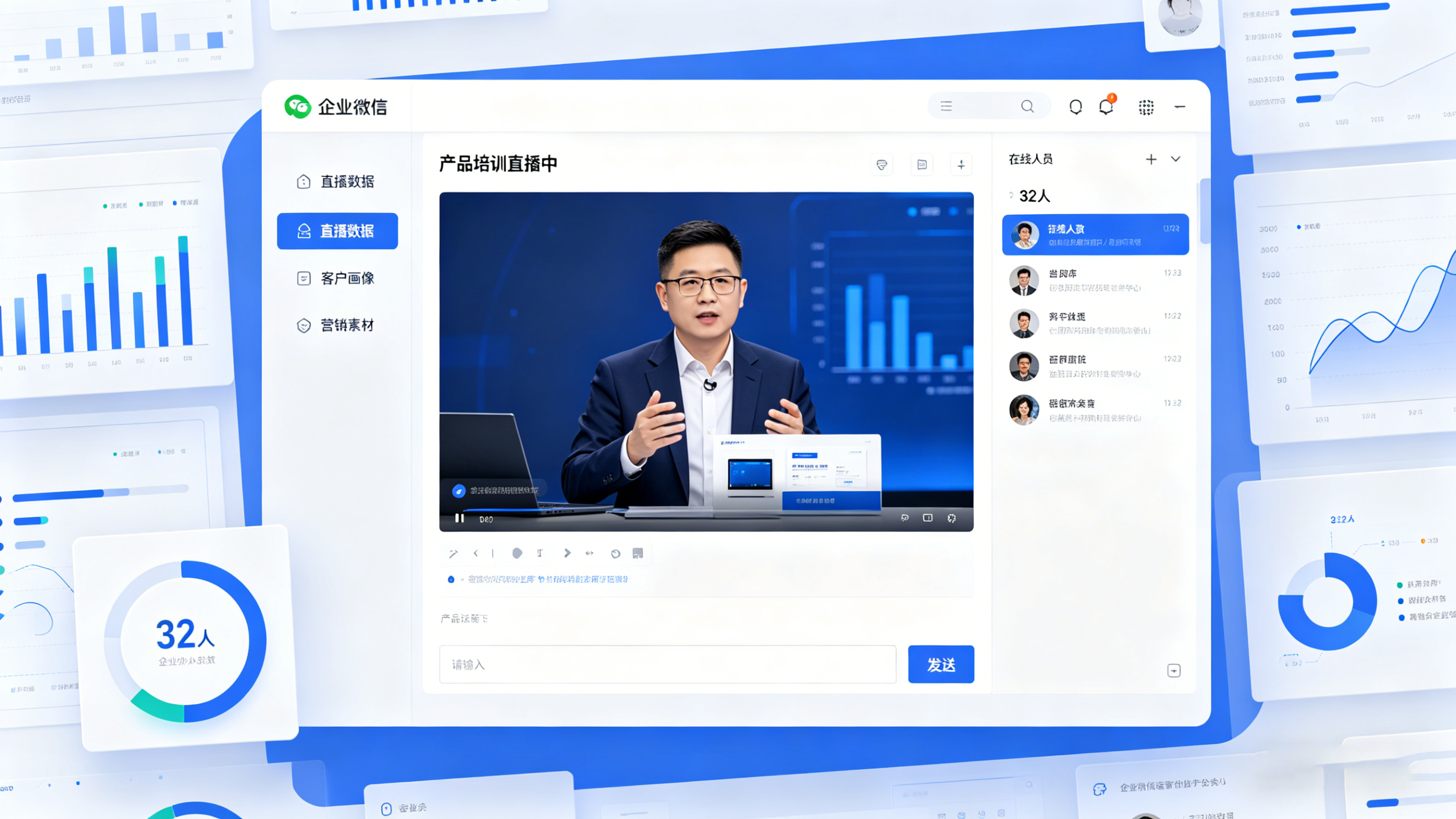Open the notifications bell with orange badge
The image size is (1456, 819).
coord(1105,107)
